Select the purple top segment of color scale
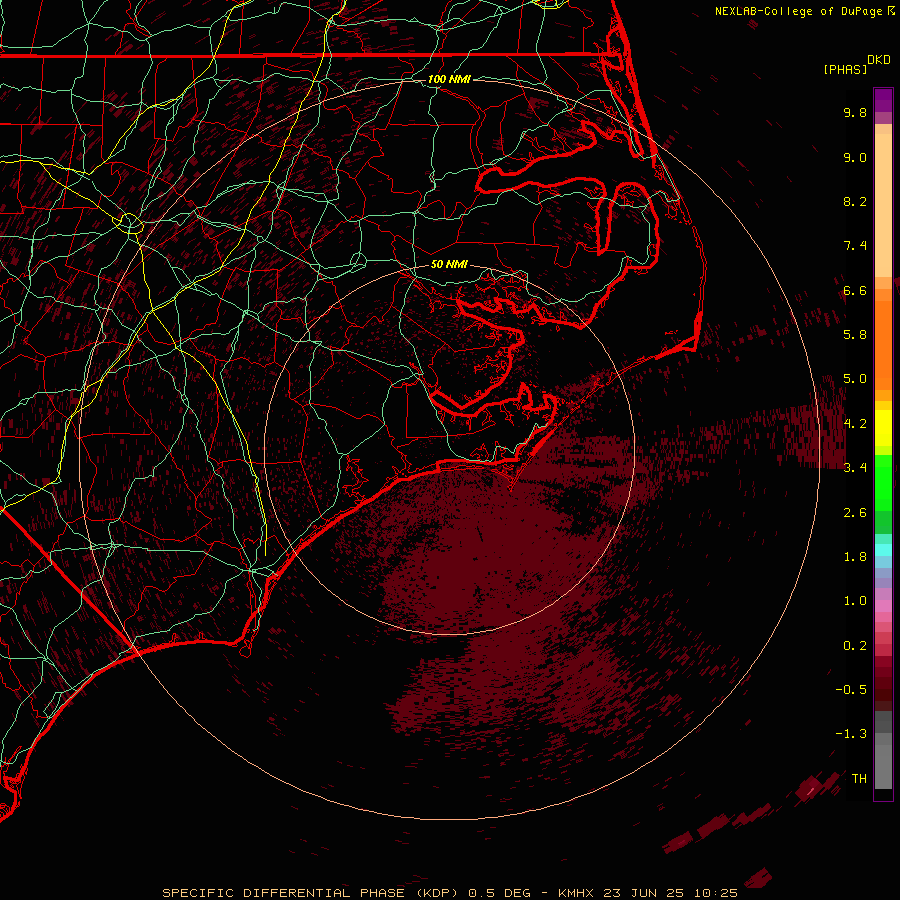Image resolution: width=900 pixels, height=900 pixels. click(883, 100)
